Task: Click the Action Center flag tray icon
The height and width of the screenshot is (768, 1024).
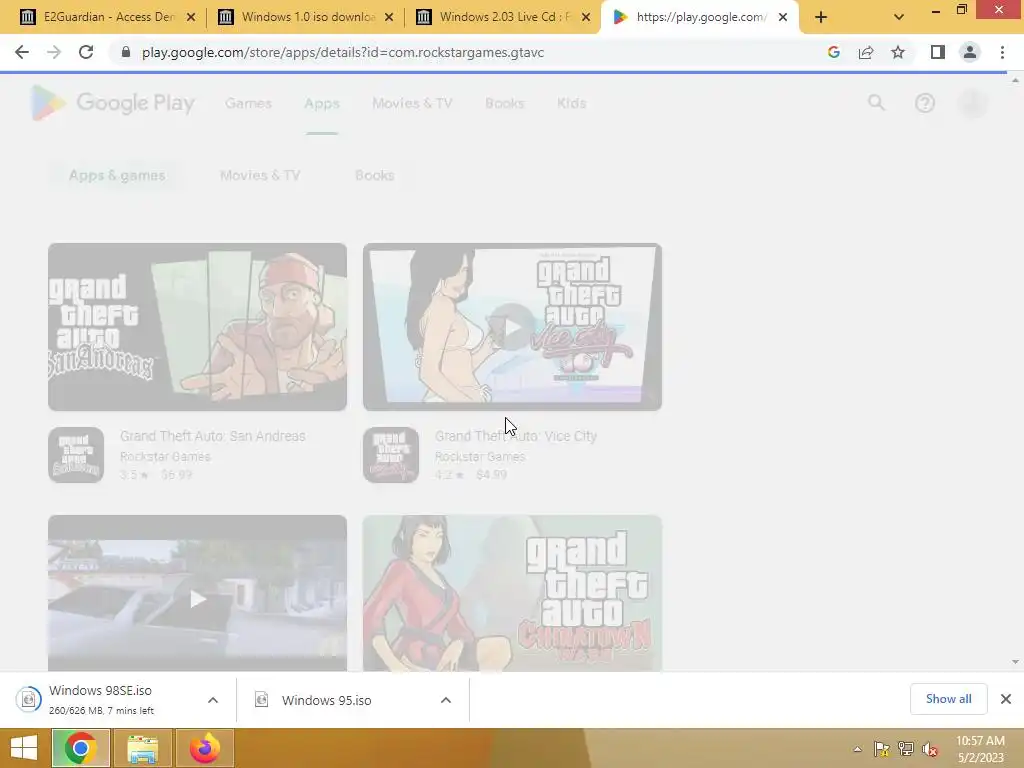Action: [882, 749]
